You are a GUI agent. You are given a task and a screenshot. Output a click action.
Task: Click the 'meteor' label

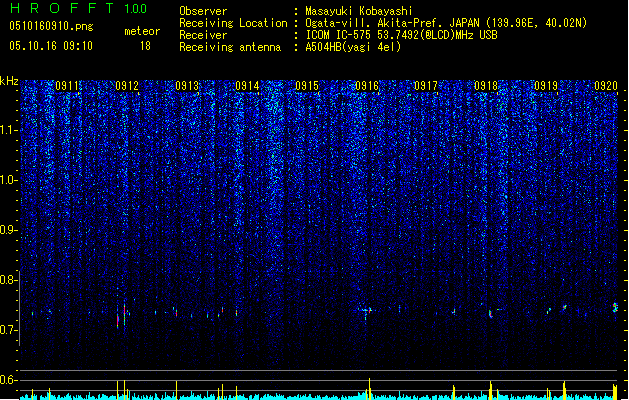(142, 31)
